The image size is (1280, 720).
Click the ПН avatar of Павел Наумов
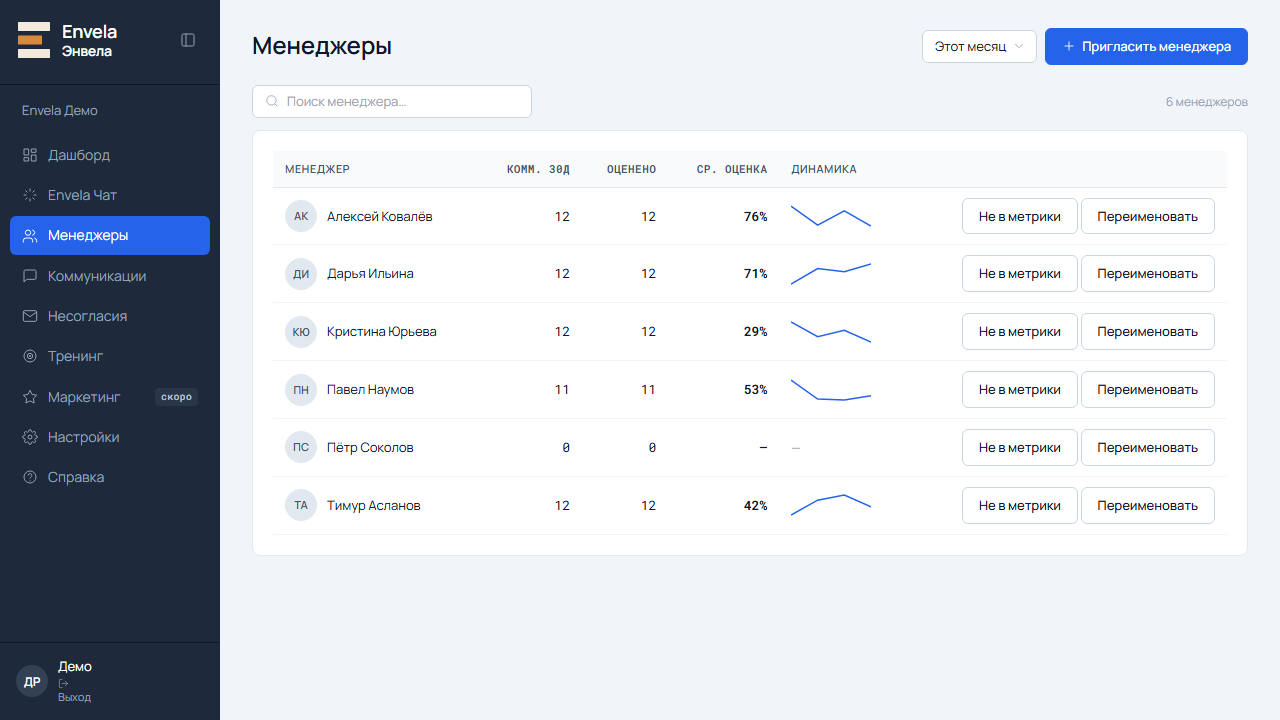click(x=301, y=390)
